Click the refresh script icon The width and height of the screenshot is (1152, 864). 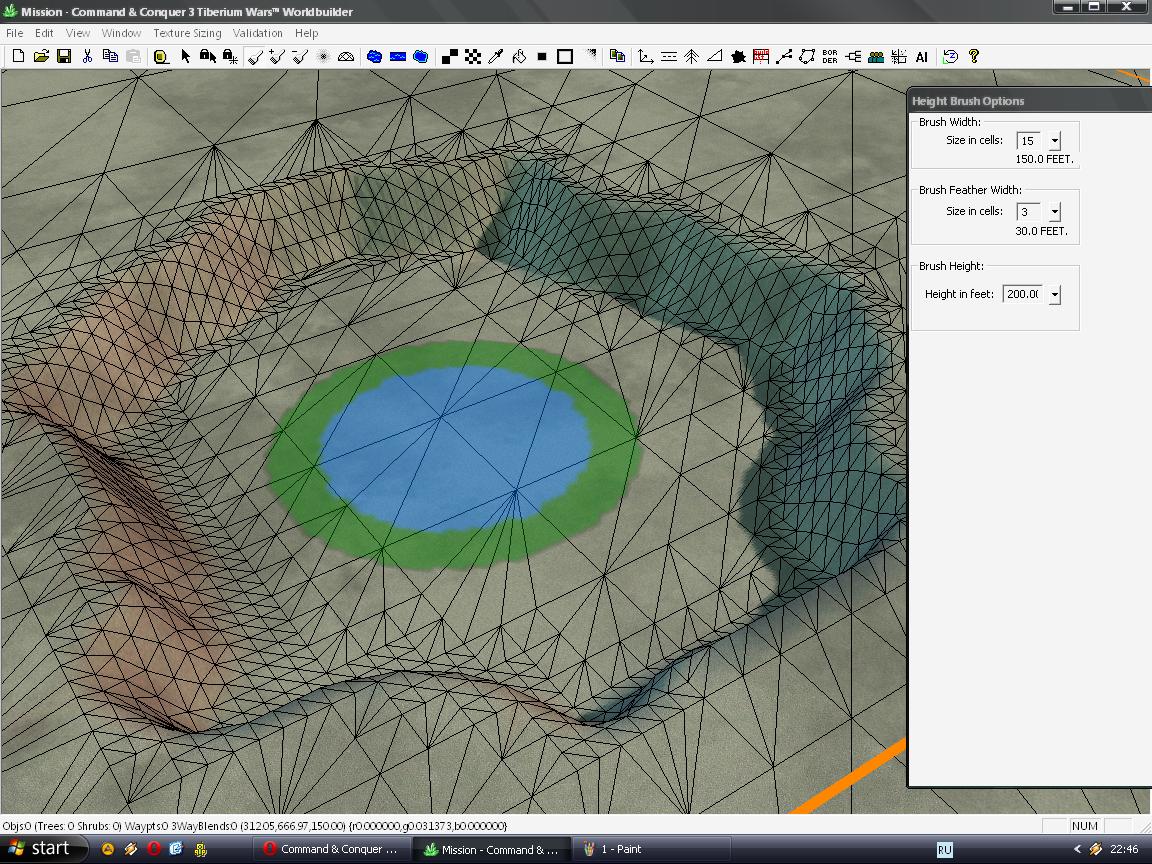(951, 57)
